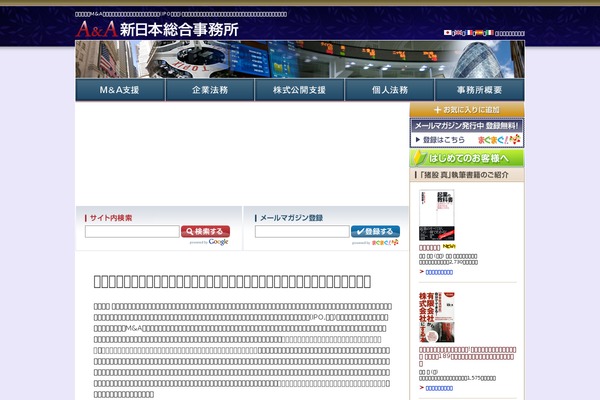Click the まぐまぐ logo under the 登録する button
Screen dimensions: 600x400
click(x=385, y=242)
